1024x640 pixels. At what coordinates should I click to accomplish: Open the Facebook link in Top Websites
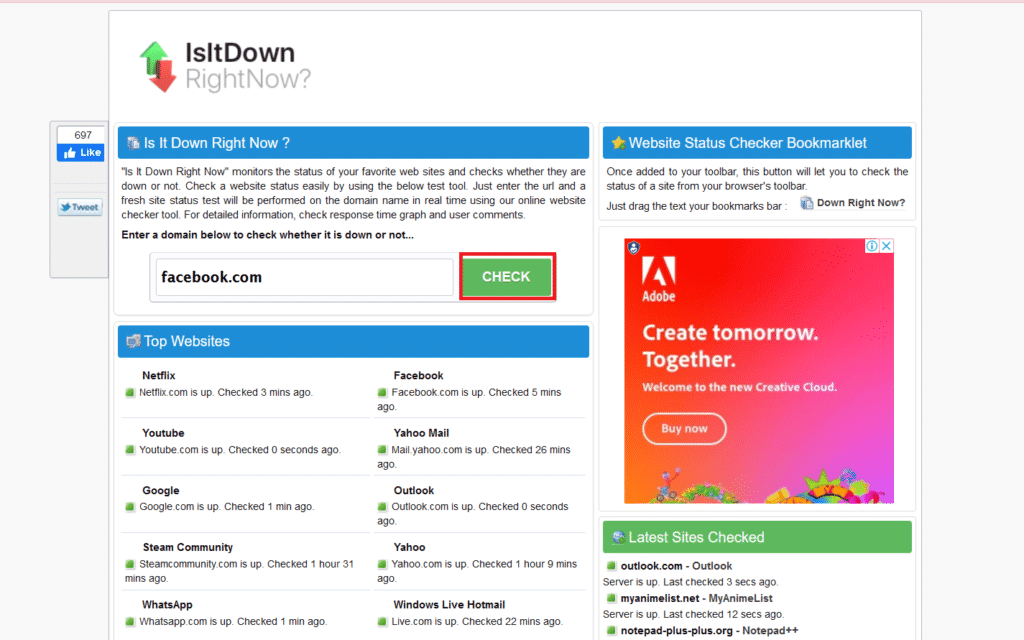point(419,376)
